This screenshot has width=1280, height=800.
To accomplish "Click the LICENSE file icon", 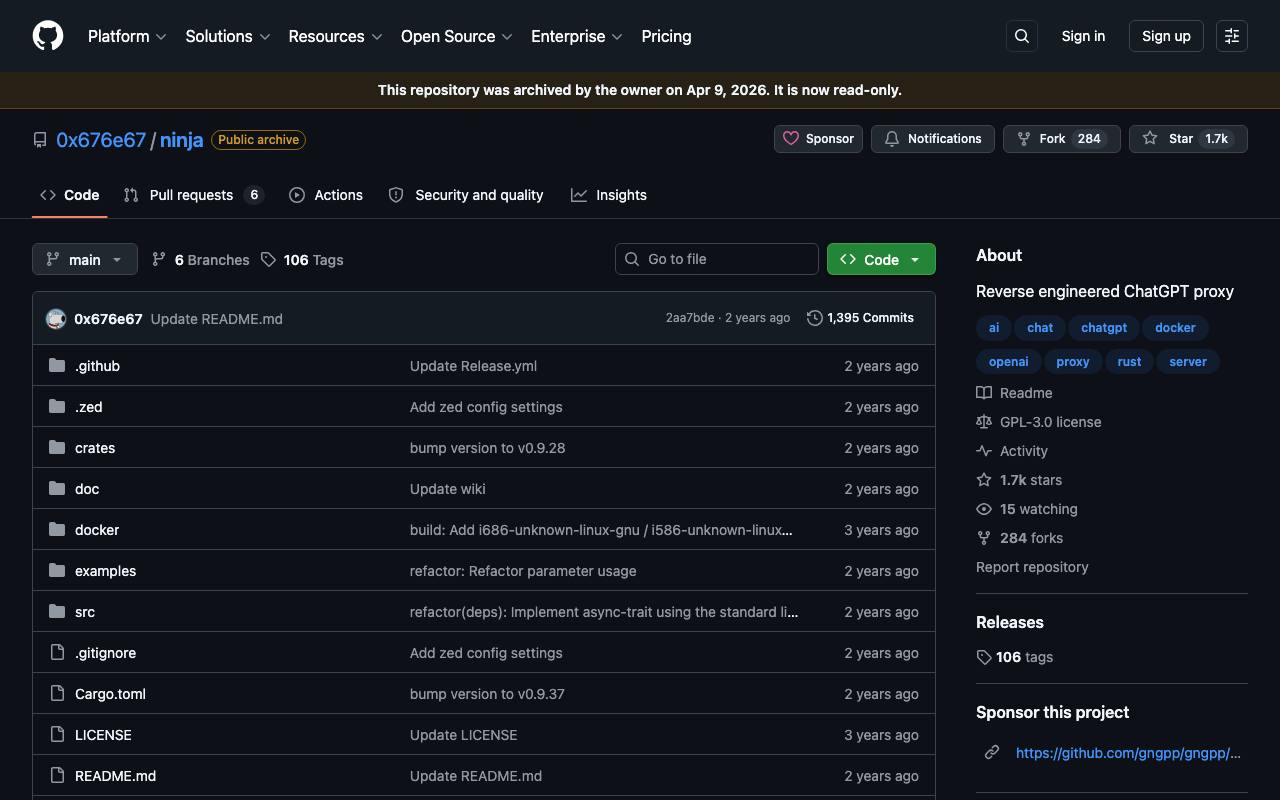I will (x=57, y=735).
